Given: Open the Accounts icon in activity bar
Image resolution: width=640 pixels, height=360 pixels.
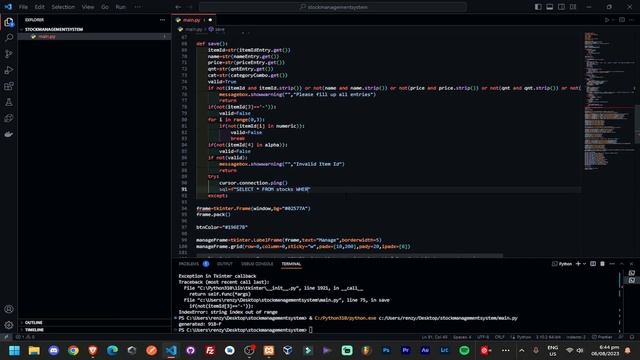Looking at the screenshot, I should (9, 309).
